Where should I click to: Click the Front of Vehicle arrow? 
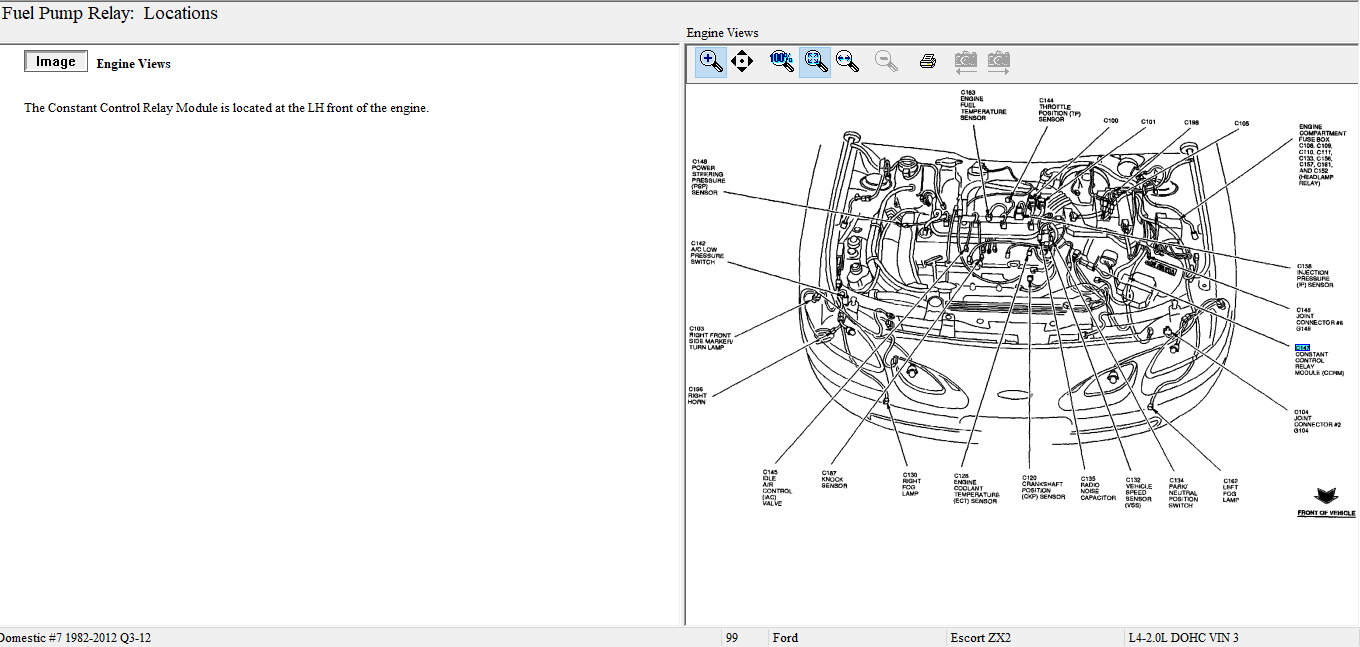point(1326,497)
